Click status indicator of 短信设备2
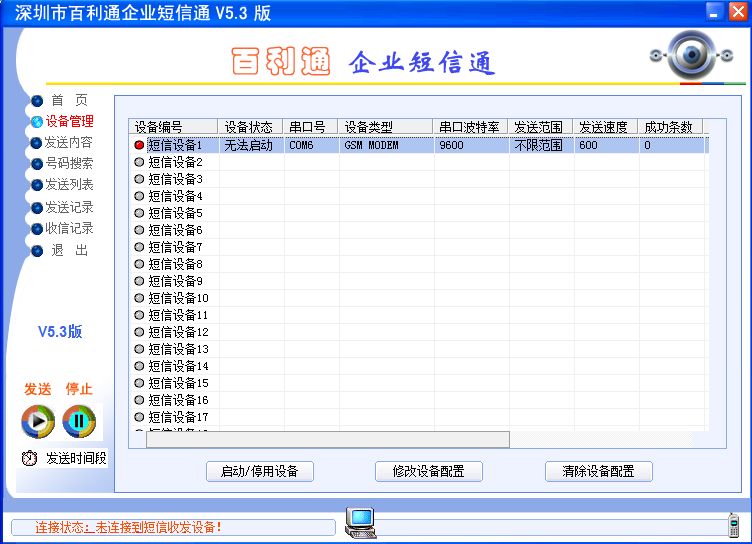 click(139, 162)
